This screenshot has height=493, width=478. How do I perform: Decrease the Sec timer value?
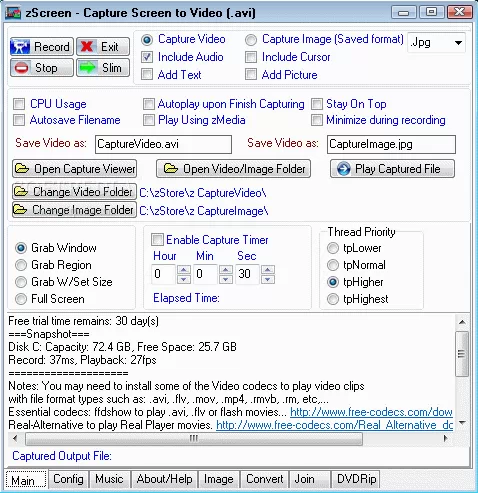268,279
